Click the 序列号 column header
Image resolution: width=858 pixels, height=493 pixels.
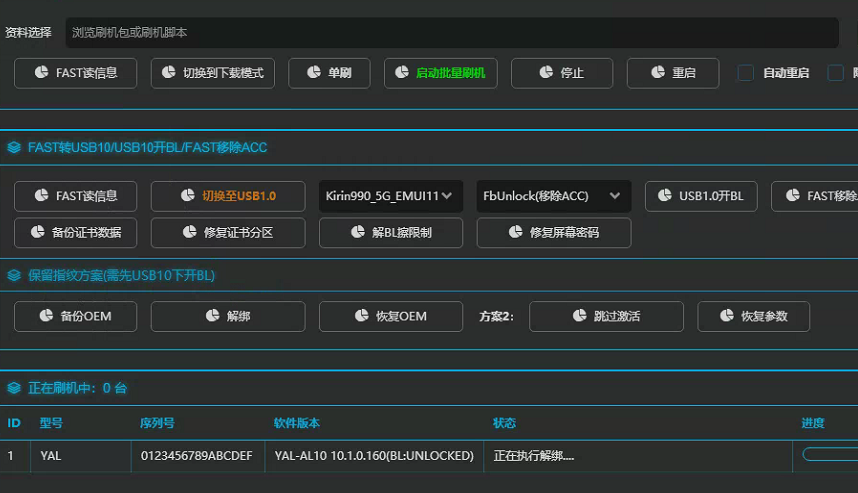coord(157,424)
